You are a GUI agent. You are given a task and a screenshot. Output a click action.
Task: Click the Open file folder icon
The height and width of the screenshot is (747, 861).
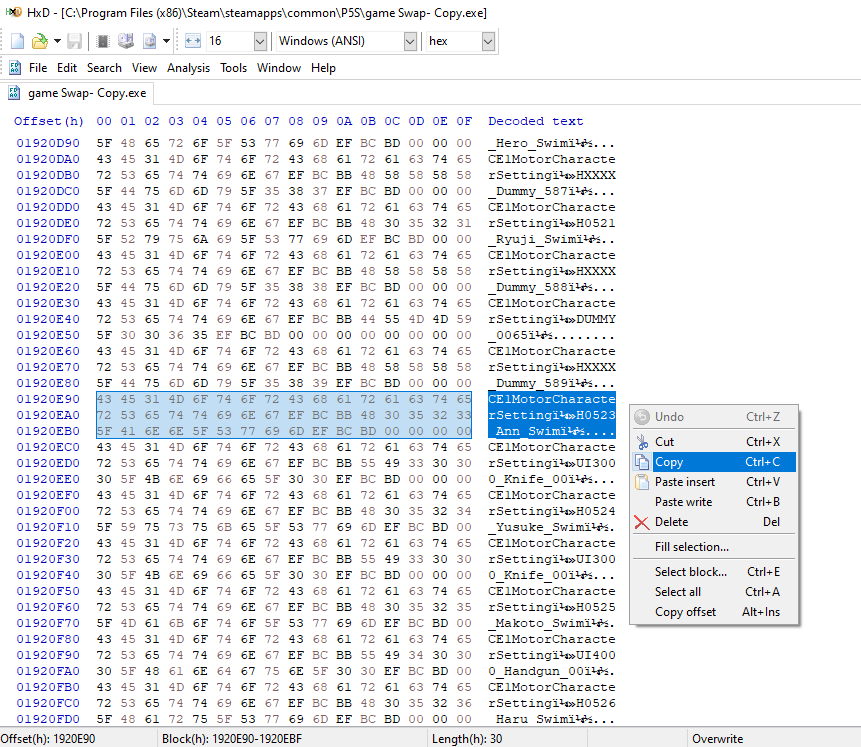click(40, 41)
